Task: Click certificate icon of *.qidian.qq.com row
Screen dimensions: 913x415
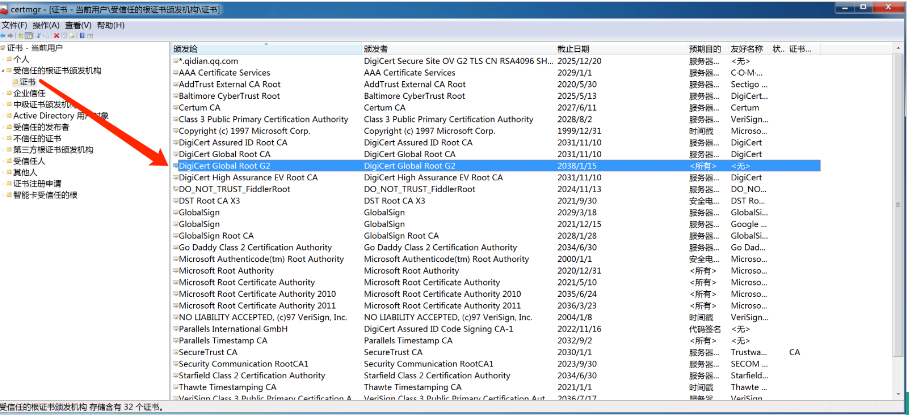Action: [x=175, y=61]
